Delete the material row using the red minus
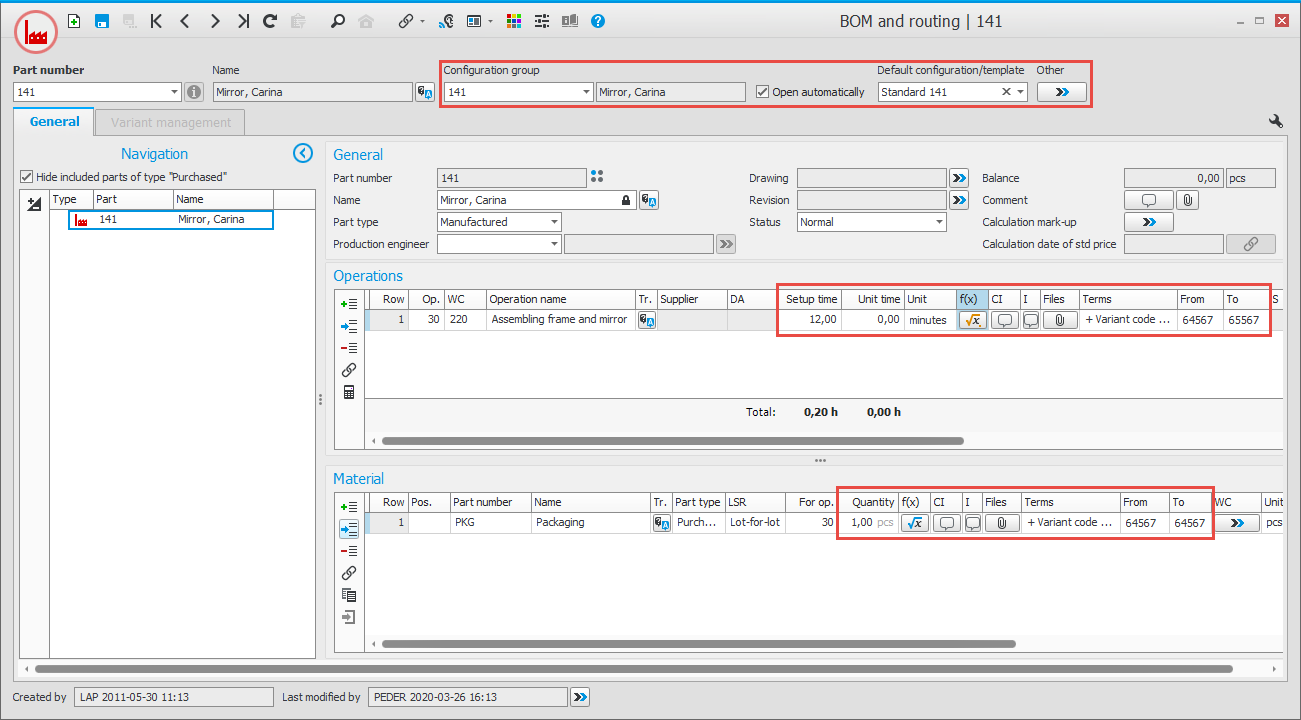Image resolution: width=1301 pixels, height=720 pixels. point(348,550)
